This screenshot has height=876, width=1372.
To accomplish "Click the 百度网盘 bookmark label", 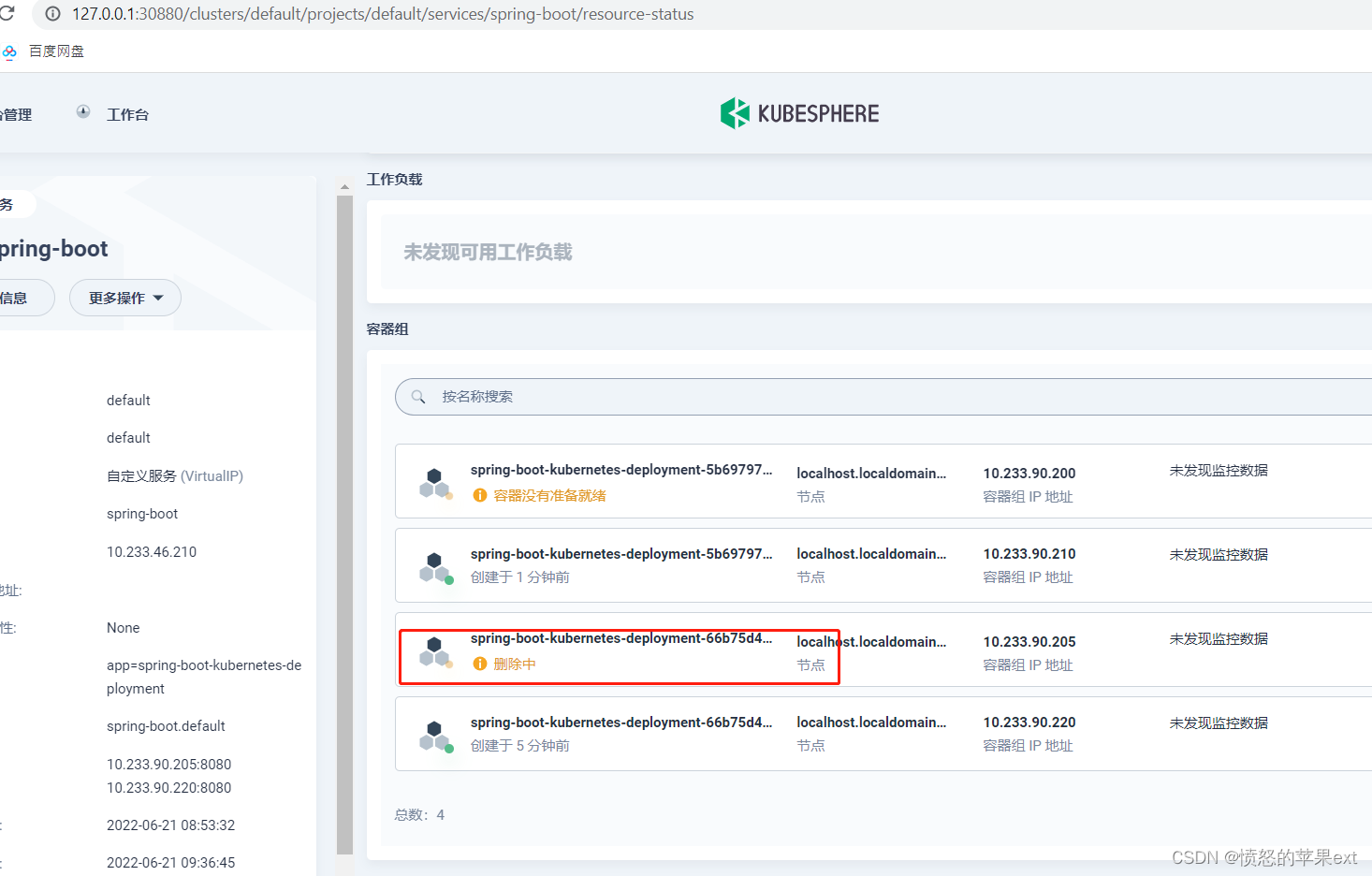I will [x=56, y=51].
